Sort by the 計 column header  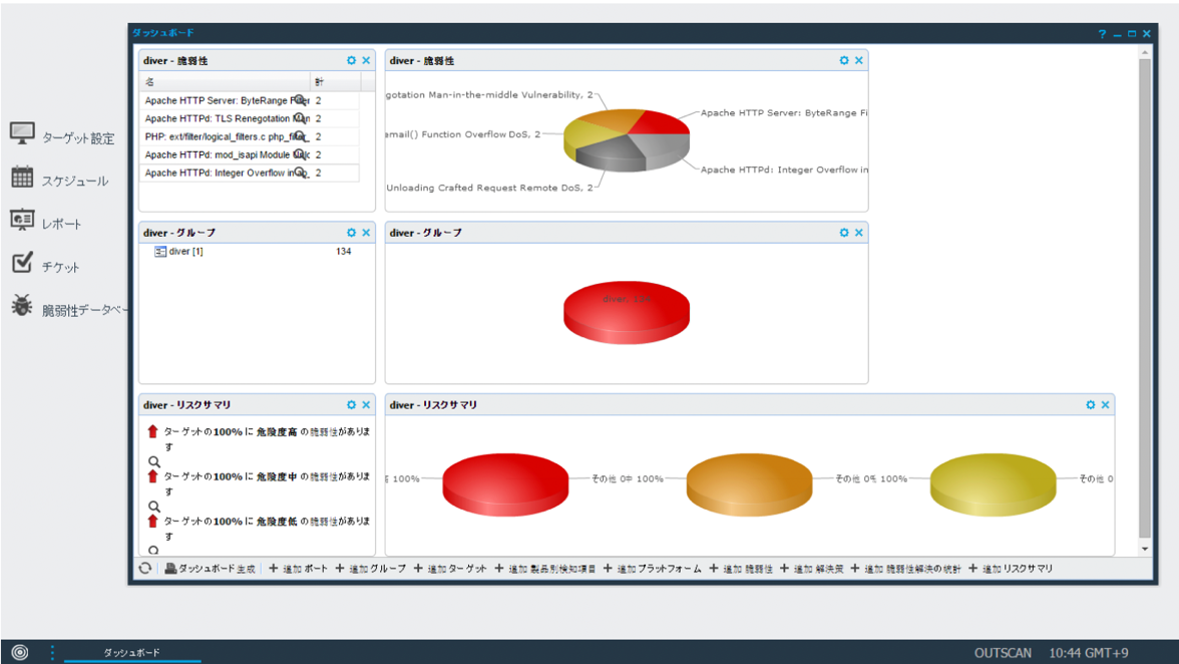click(x=336, y=81)
